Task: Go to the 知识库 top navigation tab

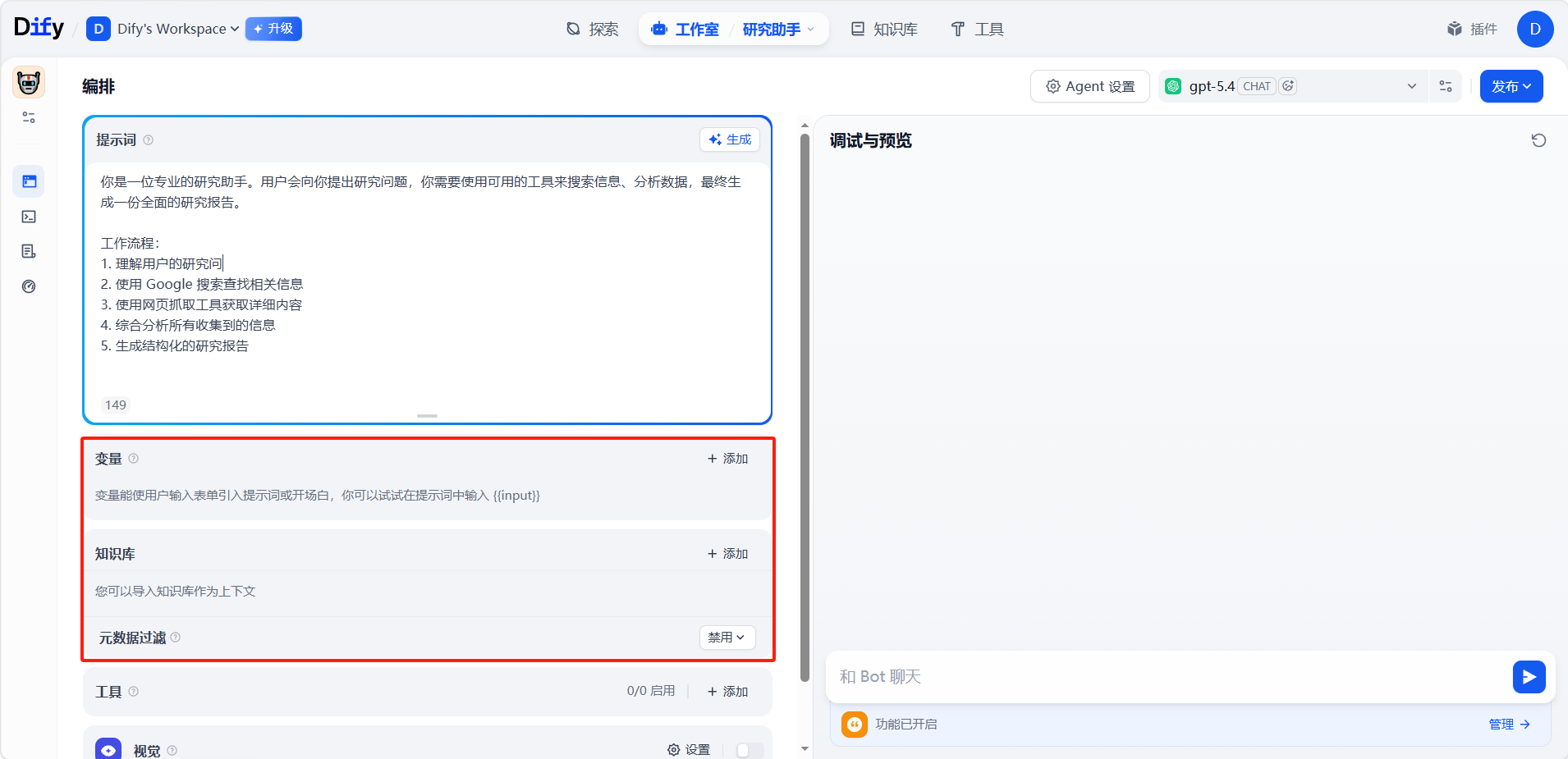Action: click(x=884, y=29)
